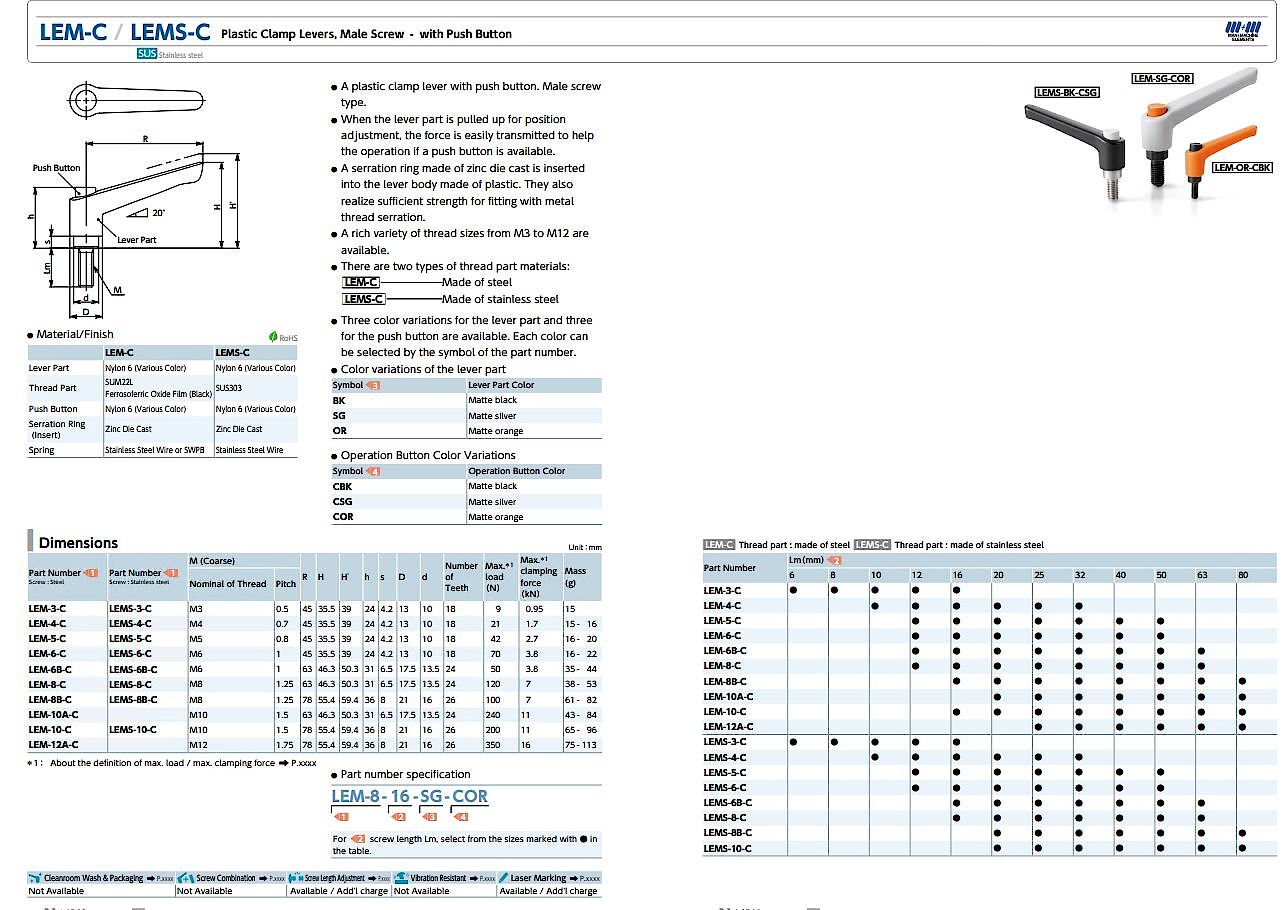Click the 'Number of Teeth' column header
Viewport: 1287px width, 910px height.
[x=461, y=576]
